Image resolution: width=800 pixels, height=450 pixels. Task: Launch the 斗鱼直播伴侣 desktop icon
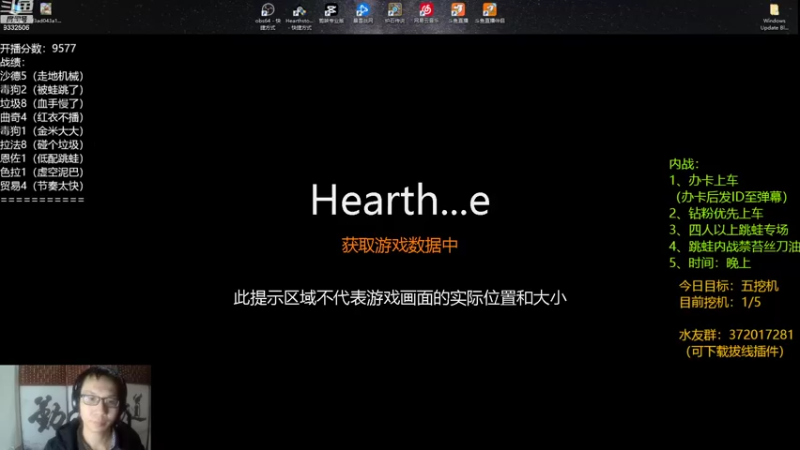490,13
